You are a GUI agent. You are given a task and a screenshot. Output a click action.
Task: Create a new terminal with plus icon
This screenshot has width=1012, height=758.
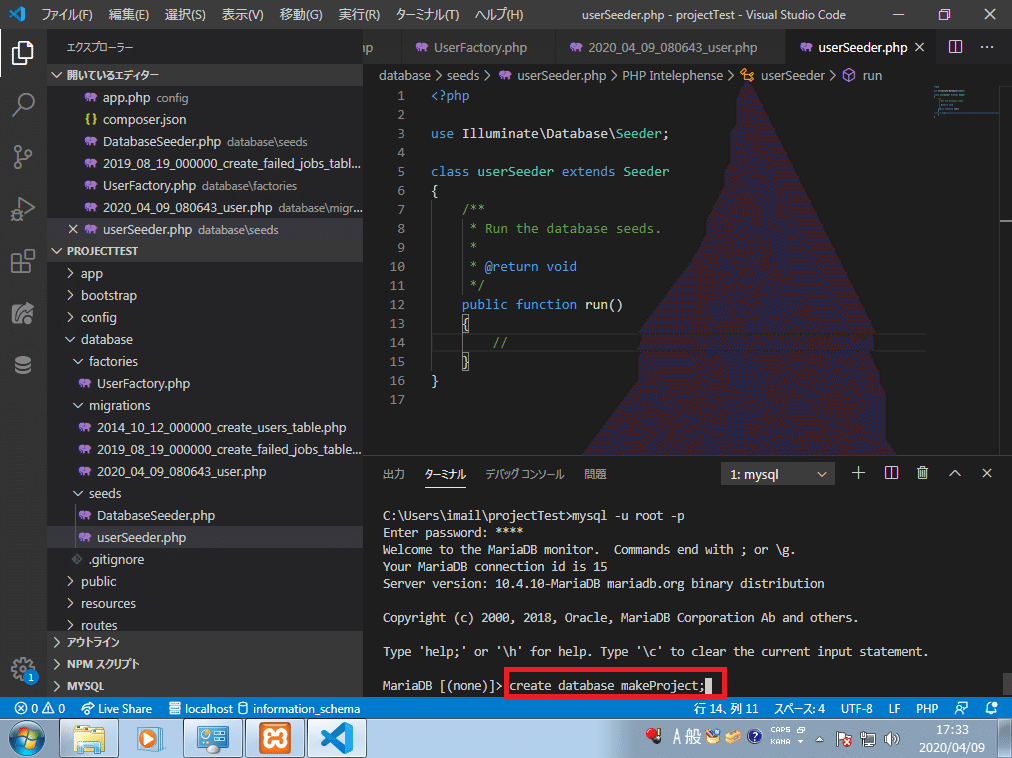[x=858, y=473]
